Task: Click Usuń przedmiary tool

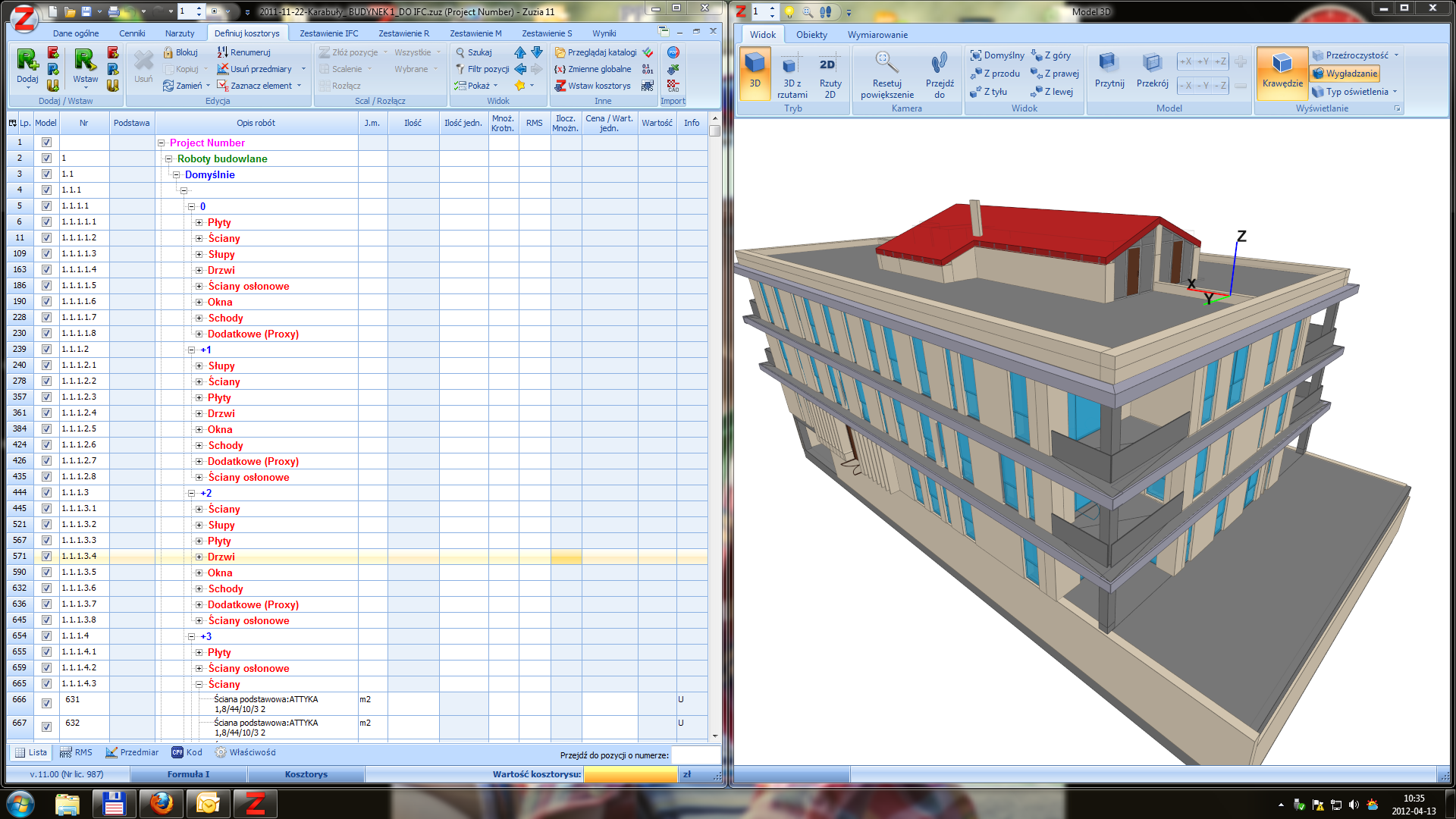Action: (254, 69)
